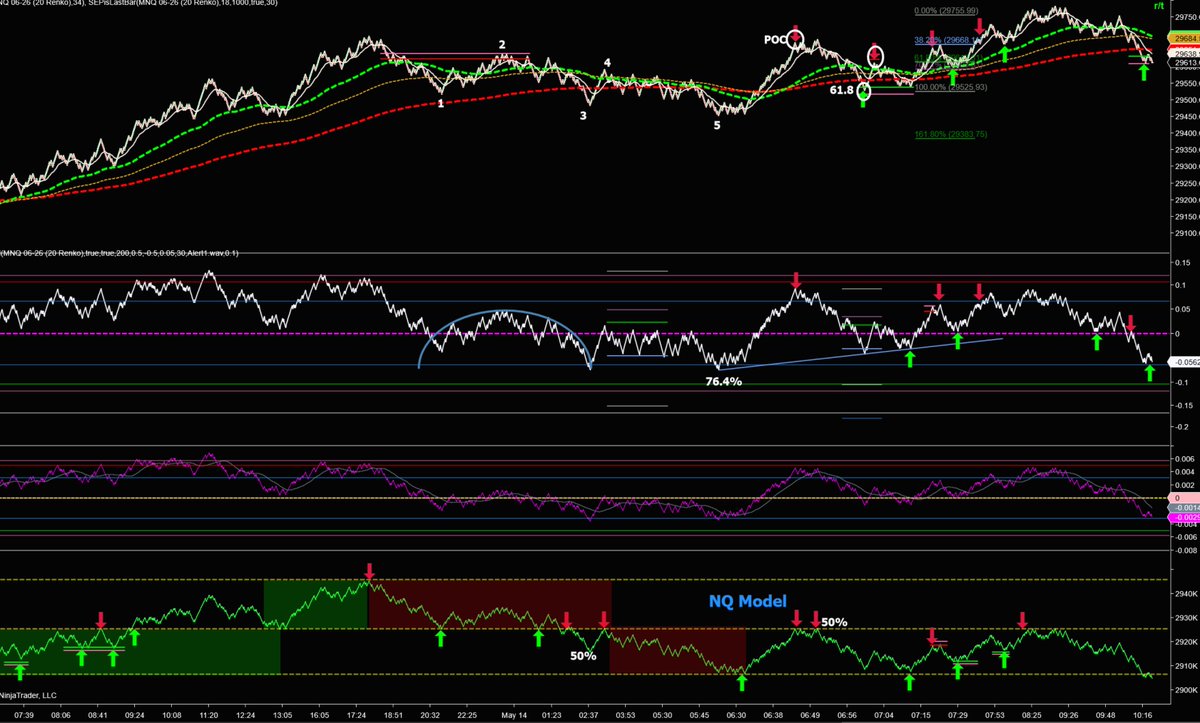Select the wave label 3 on price chart
Viewport: 1200px width, 723px height.
coord(583,115)
